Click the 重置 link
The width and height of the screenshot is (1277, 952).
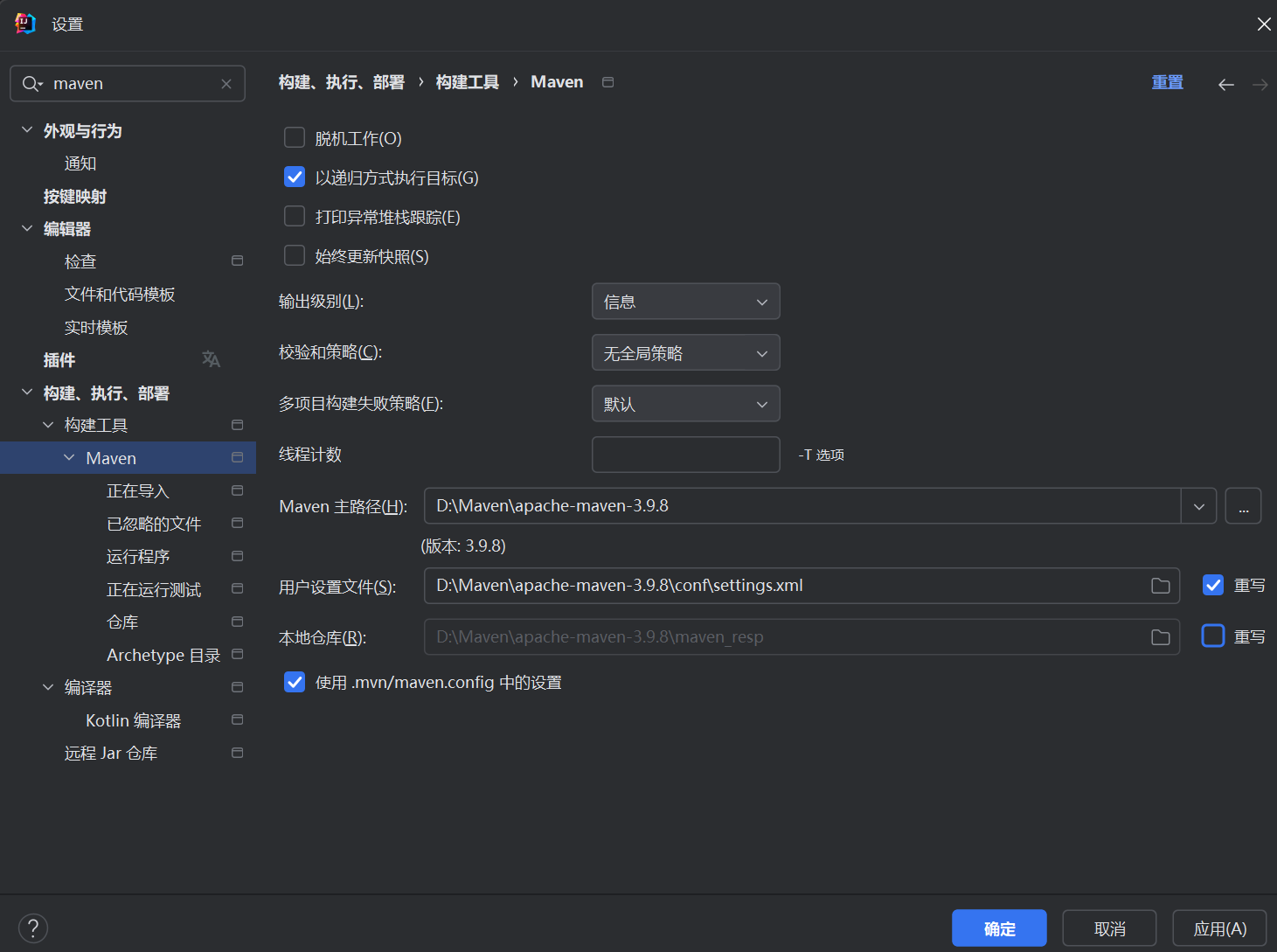point(1167,82)
